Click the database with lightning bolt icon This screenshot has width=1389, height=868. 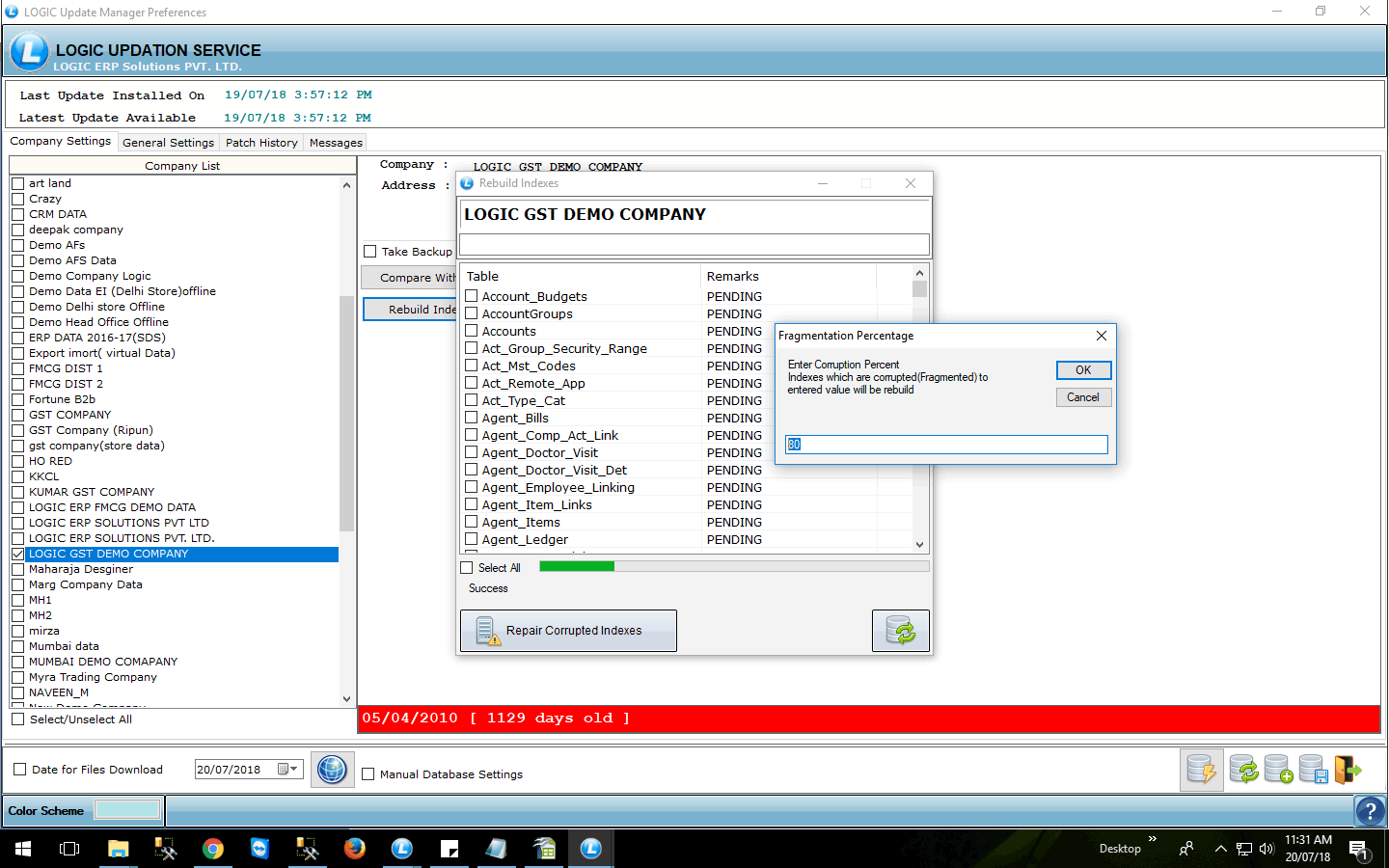1202,770
